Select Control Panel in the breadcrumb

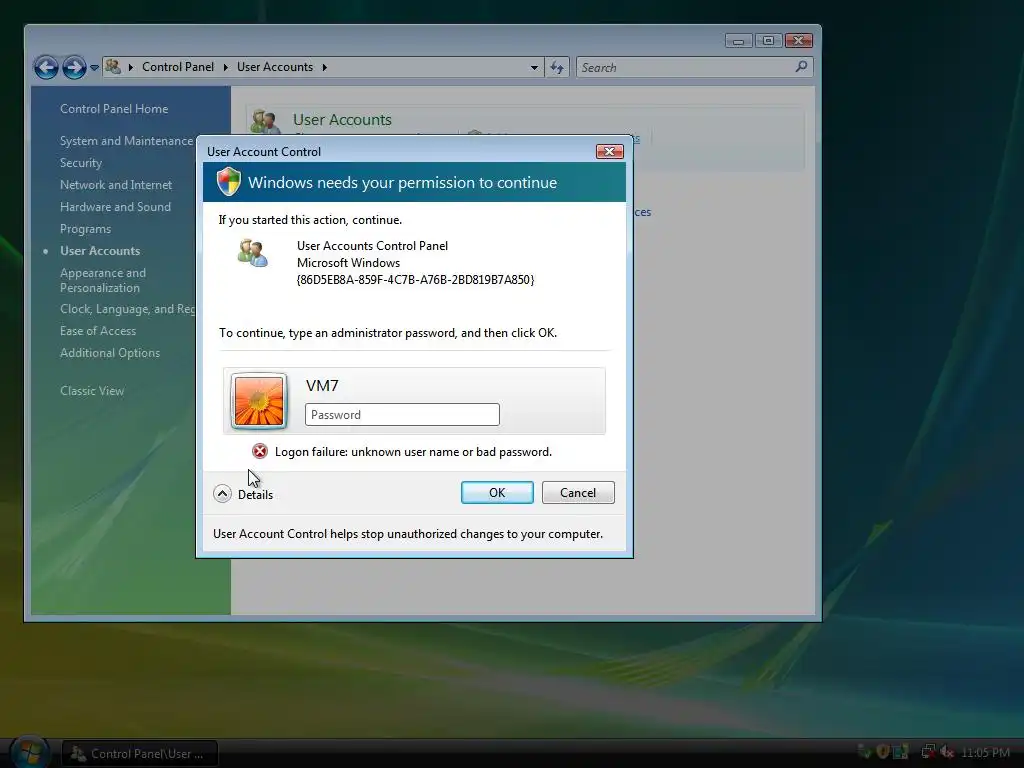click(178, 67)
